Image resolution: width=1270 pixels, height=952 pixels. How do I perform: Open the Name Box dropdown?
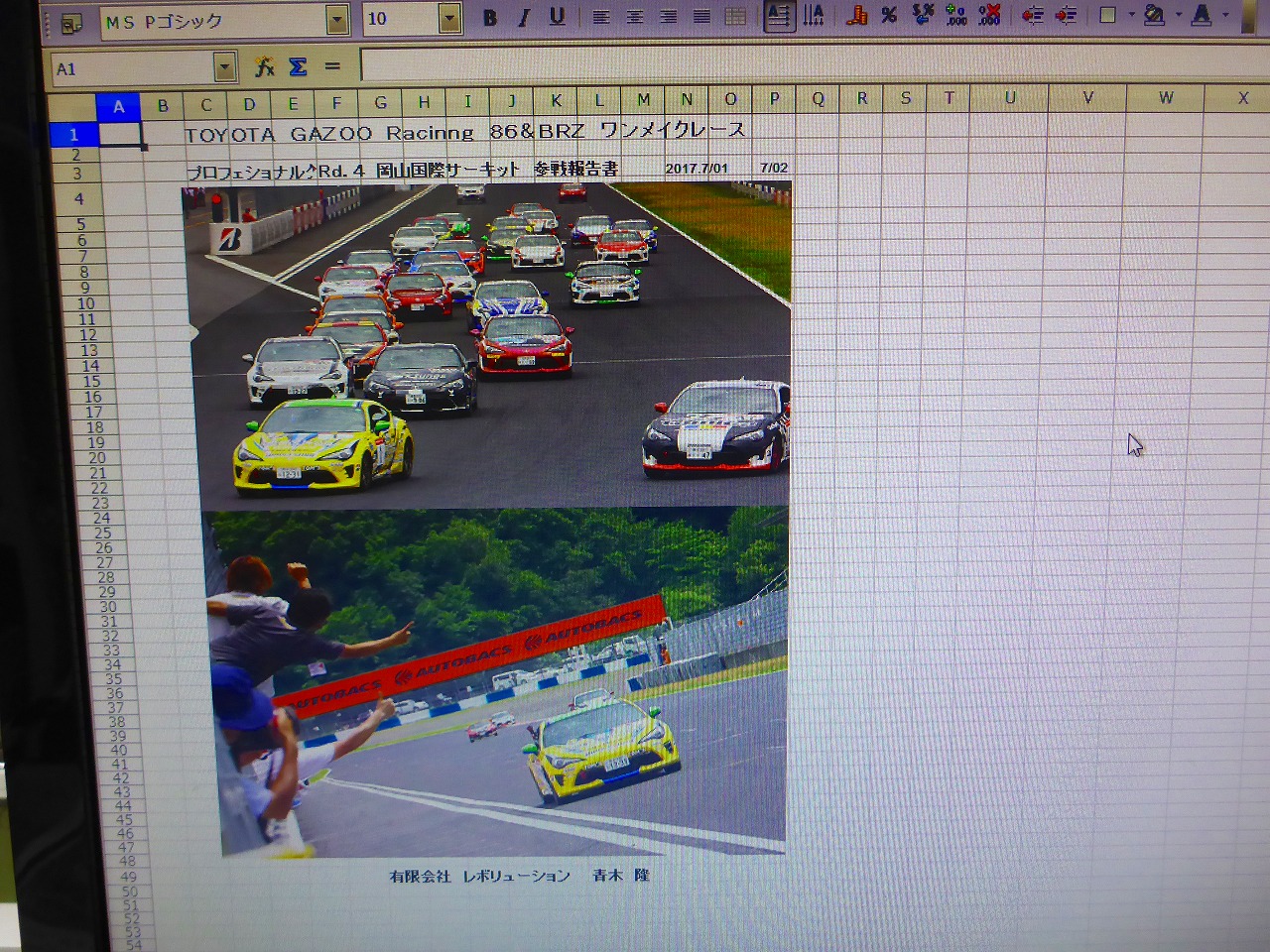click(x=225, y=67)
